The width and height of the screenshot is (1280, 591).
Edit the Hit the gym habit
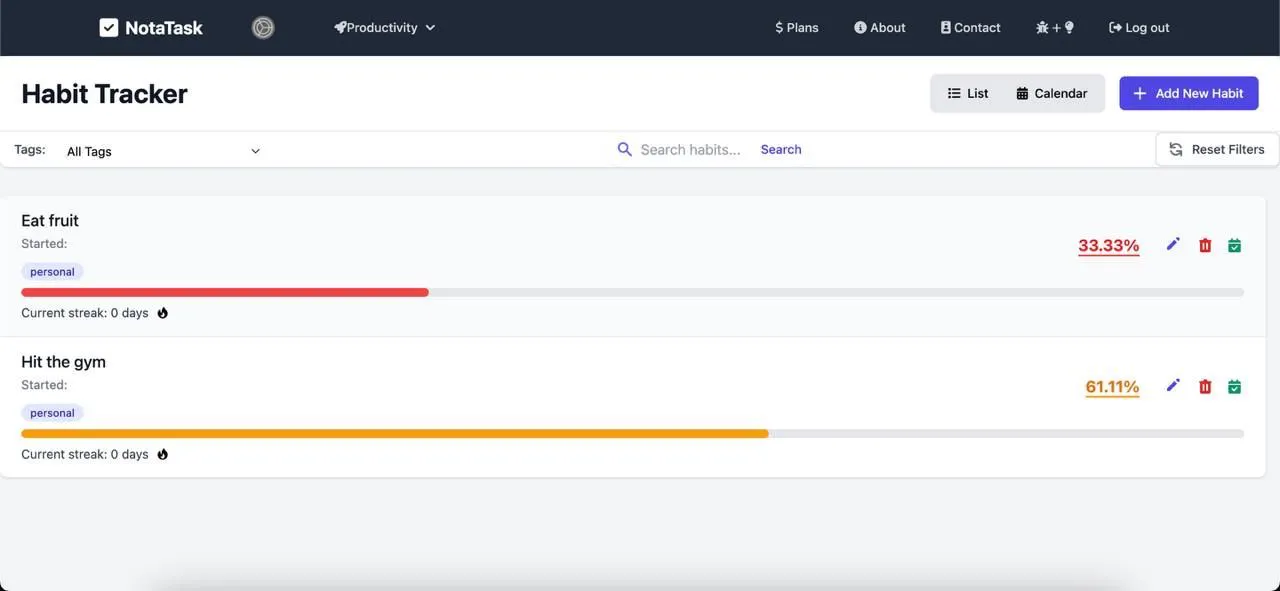pos(1173,386)
